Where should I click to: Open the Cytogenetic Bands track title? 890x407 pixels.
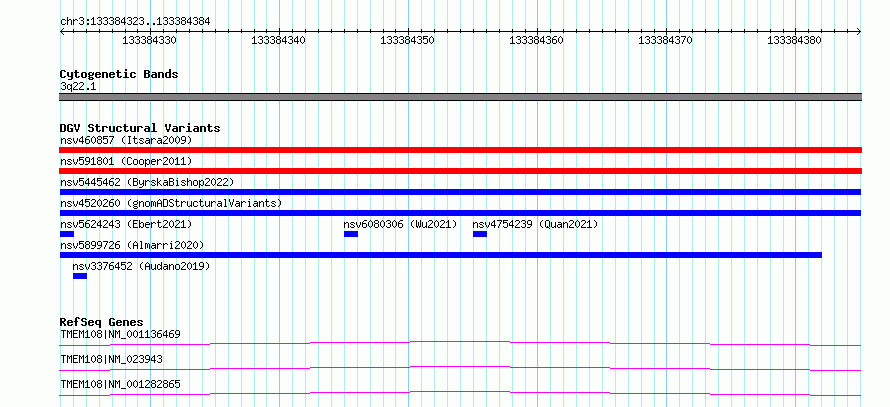(119, 74)
